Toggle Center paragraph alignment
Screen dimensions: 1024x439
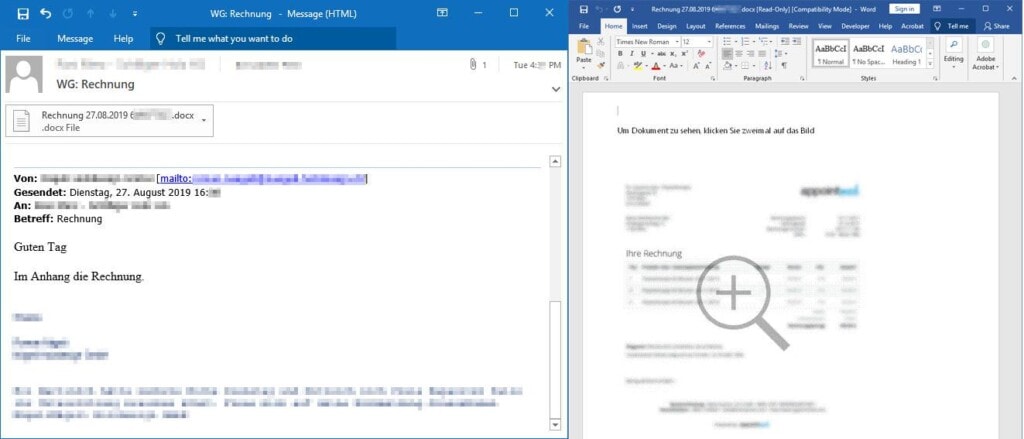739,54
